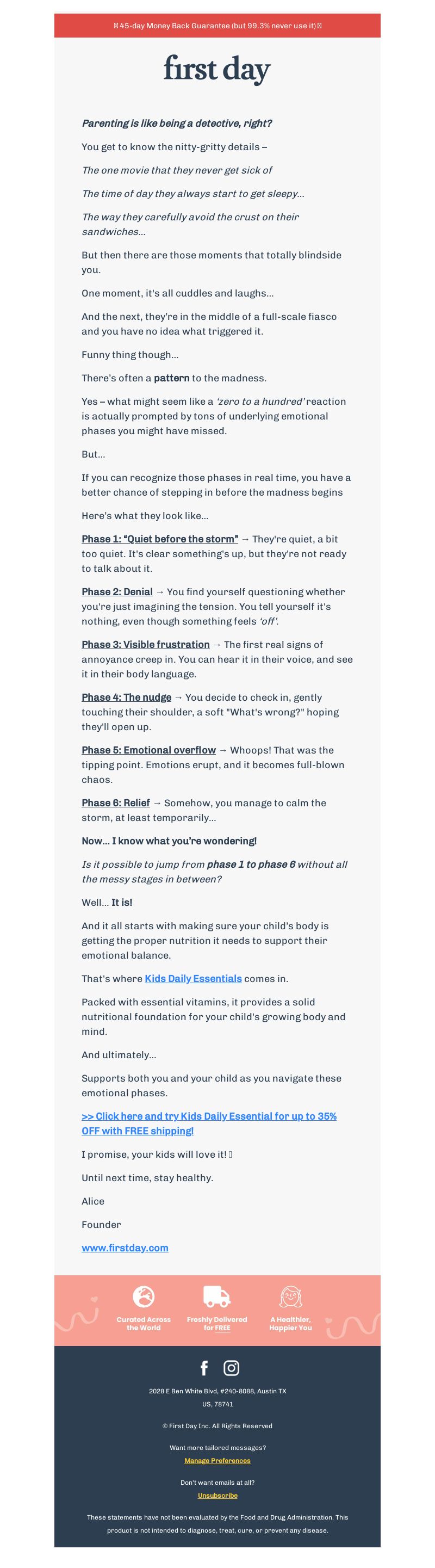
Task: Click the Freshly Delivered for FREE text
Action: 217,1324
